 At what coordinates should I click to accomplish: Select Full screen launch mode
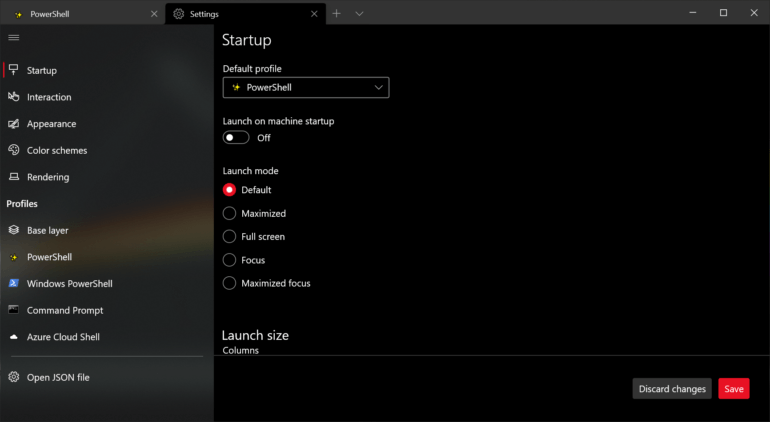(229, 236)
